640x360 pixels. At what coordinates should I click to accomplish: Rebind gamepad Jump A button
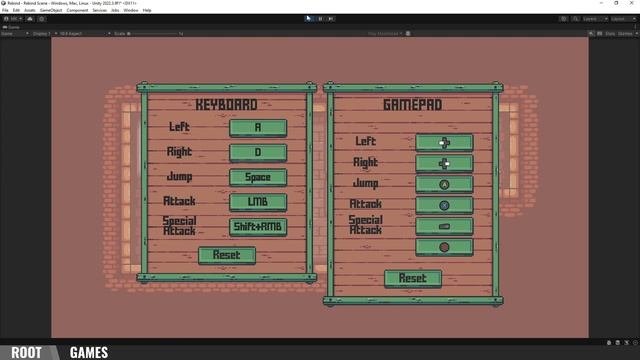click(x=444, y=184)
